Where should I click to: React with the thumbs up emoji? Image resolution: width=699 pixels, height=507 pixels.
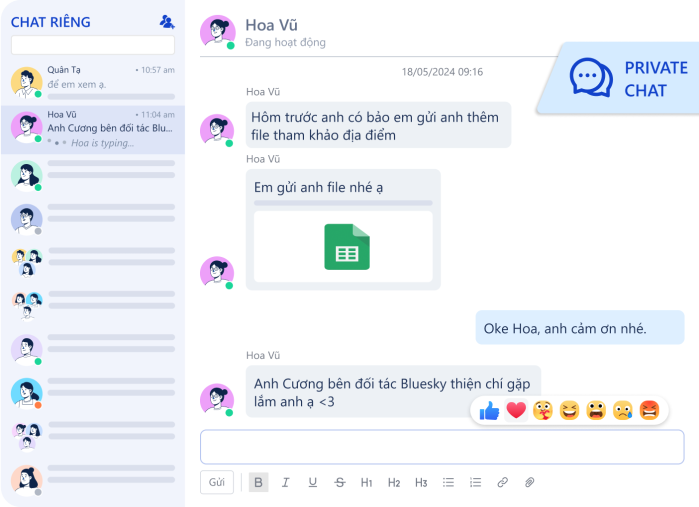click(x=489, y=411)
